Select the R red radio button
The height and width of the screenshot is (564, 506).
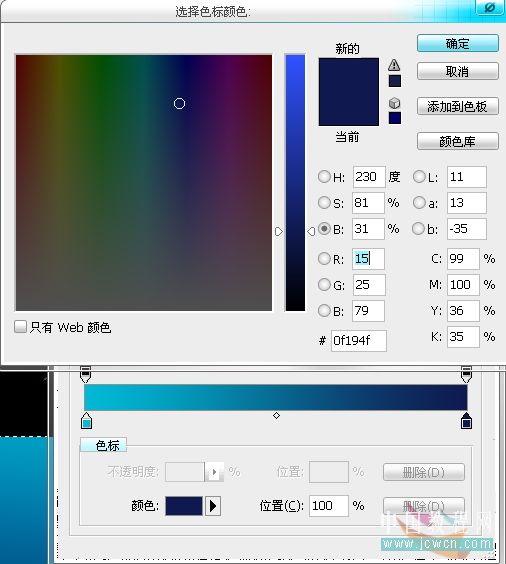tap(324, 258)
